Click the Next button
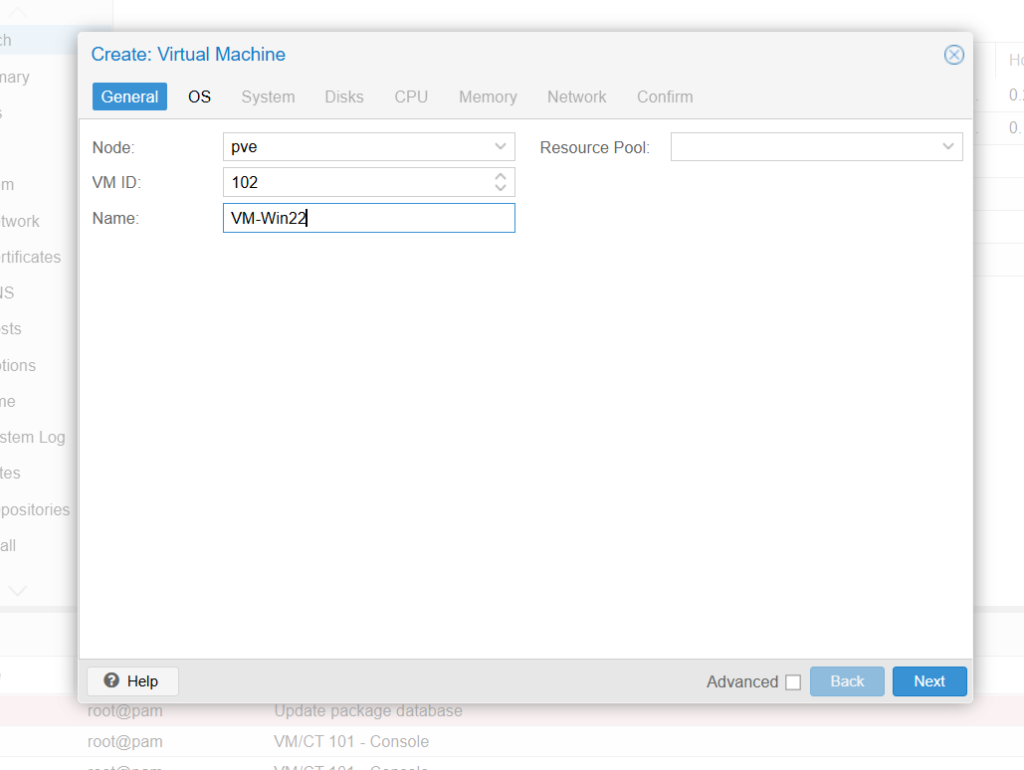 pos(929,681)
